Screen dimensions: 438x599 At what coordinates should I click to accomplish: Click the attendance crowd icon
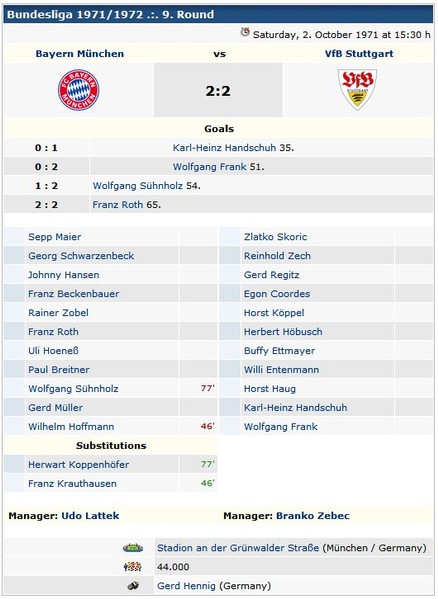click(x=133, y=567)
